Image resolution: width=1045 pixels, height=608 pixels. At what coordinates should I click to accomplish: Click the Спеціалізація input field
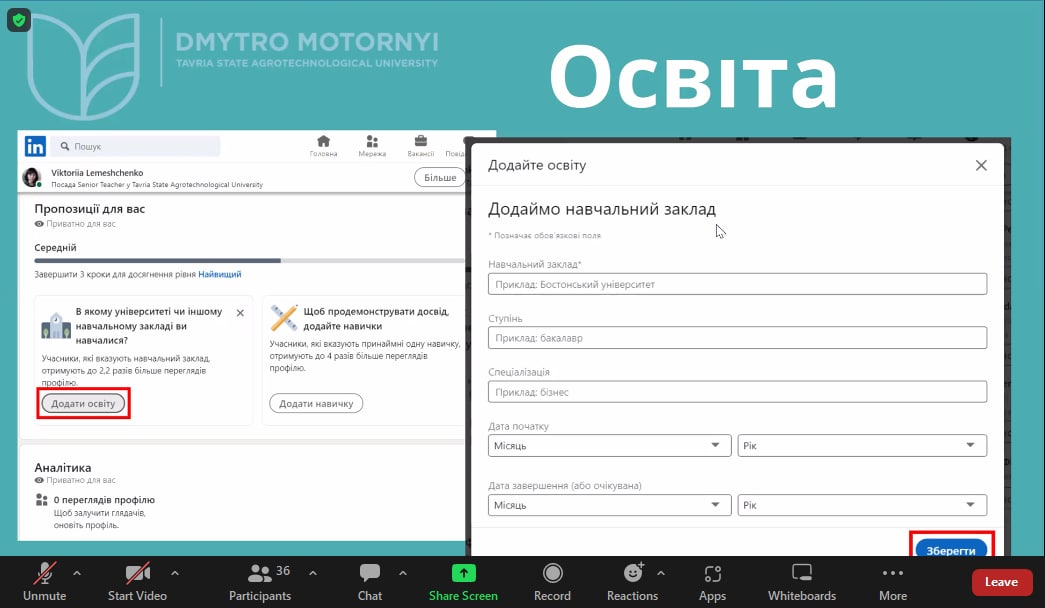(x=737, y=392)
